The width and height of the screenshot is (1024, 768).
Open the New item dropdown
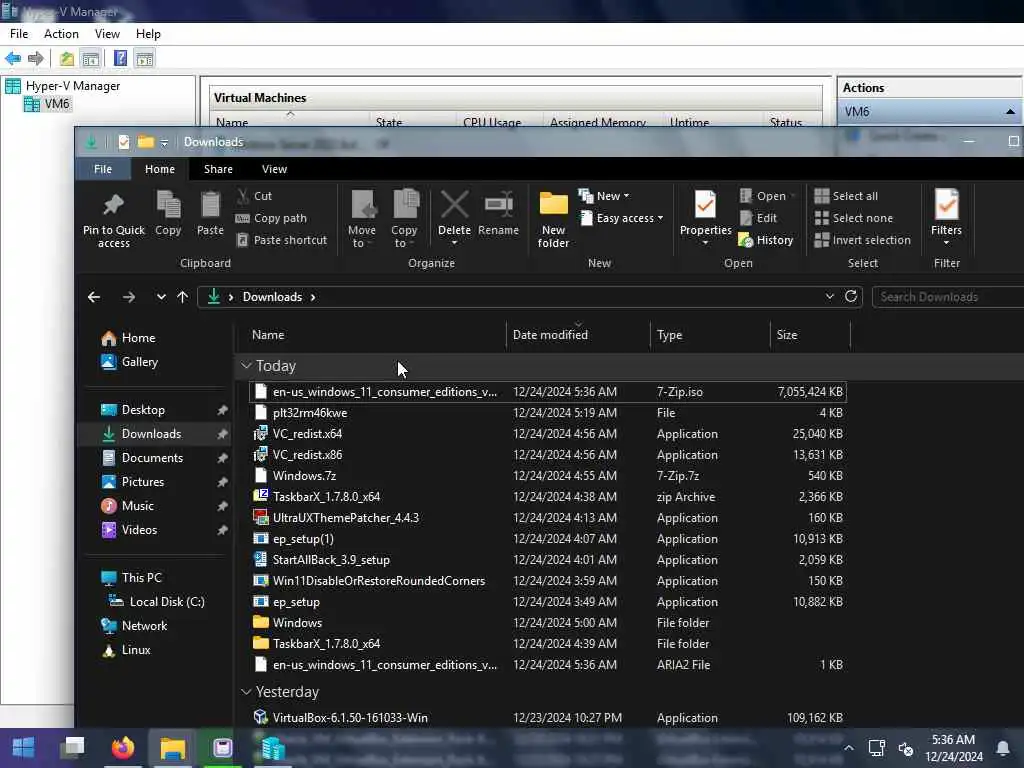coord(604,196)
